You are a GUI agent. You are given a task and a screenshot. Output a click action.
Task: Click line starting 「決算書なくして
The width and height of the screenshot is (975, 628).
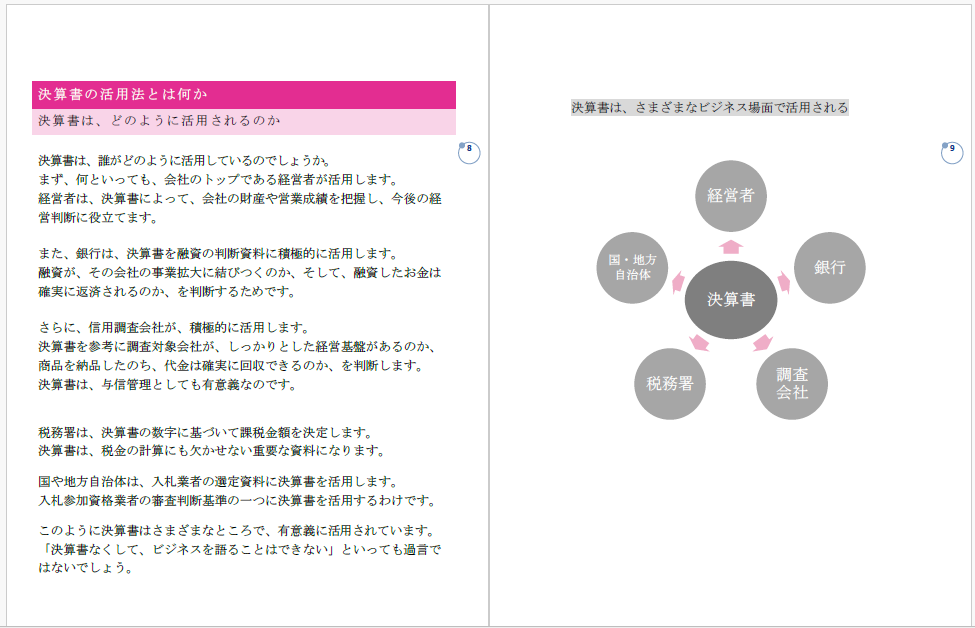[x=239, y=550]
